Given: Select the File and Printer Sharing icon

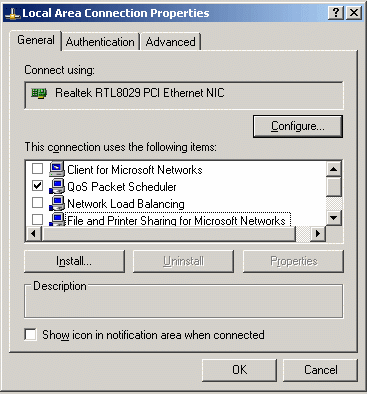Looking at the screenshot, I should (x=57, y=219).
